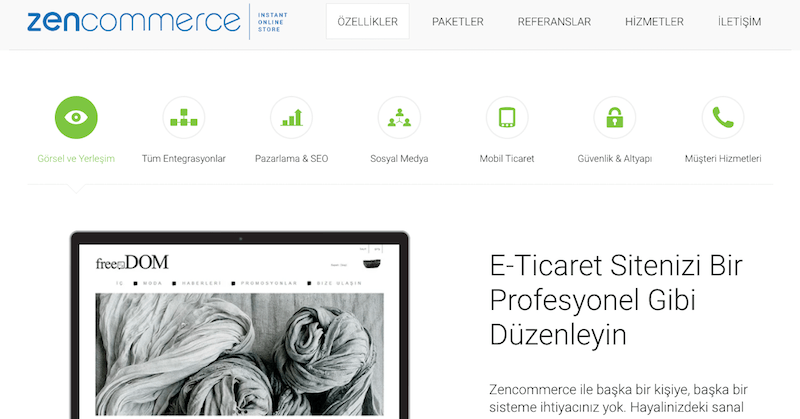Click the freeDOM logo in laptop preview
This screenshot has width=800, height=419.
tap(132, 263)
